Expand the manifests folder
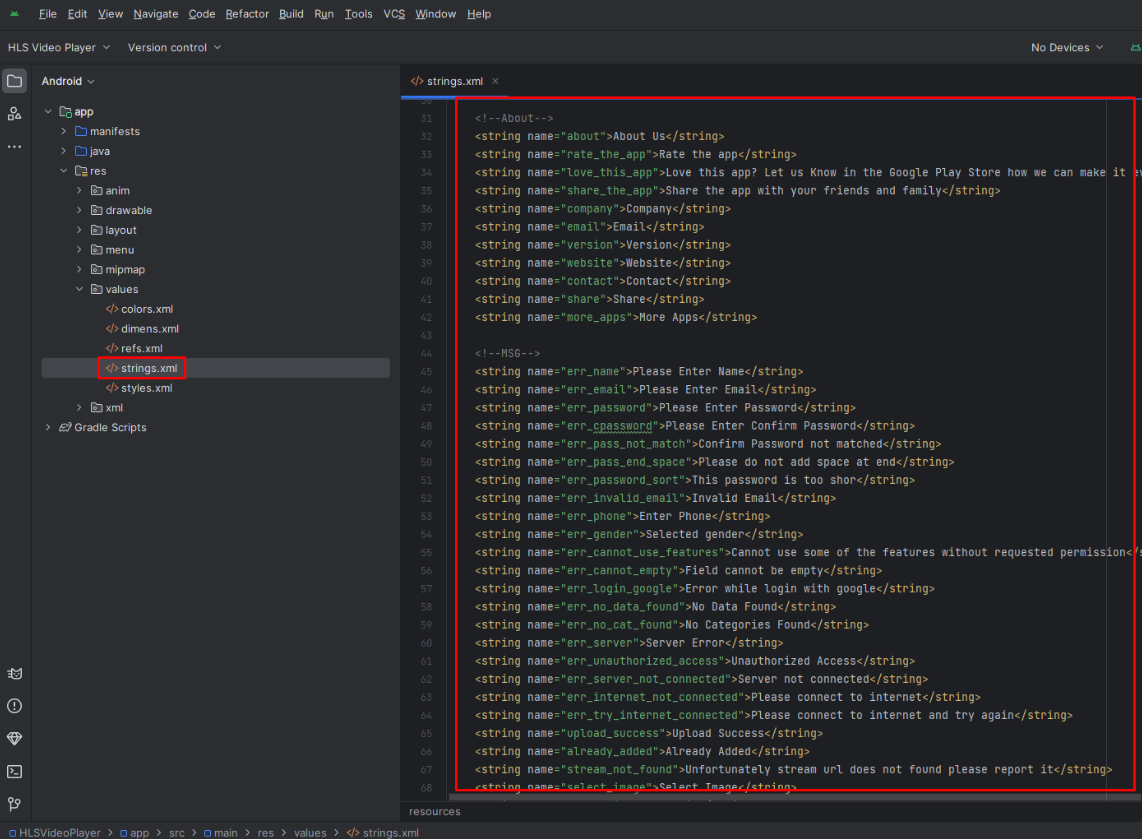This screenshot has width=1142, height=839. [64, 131]
